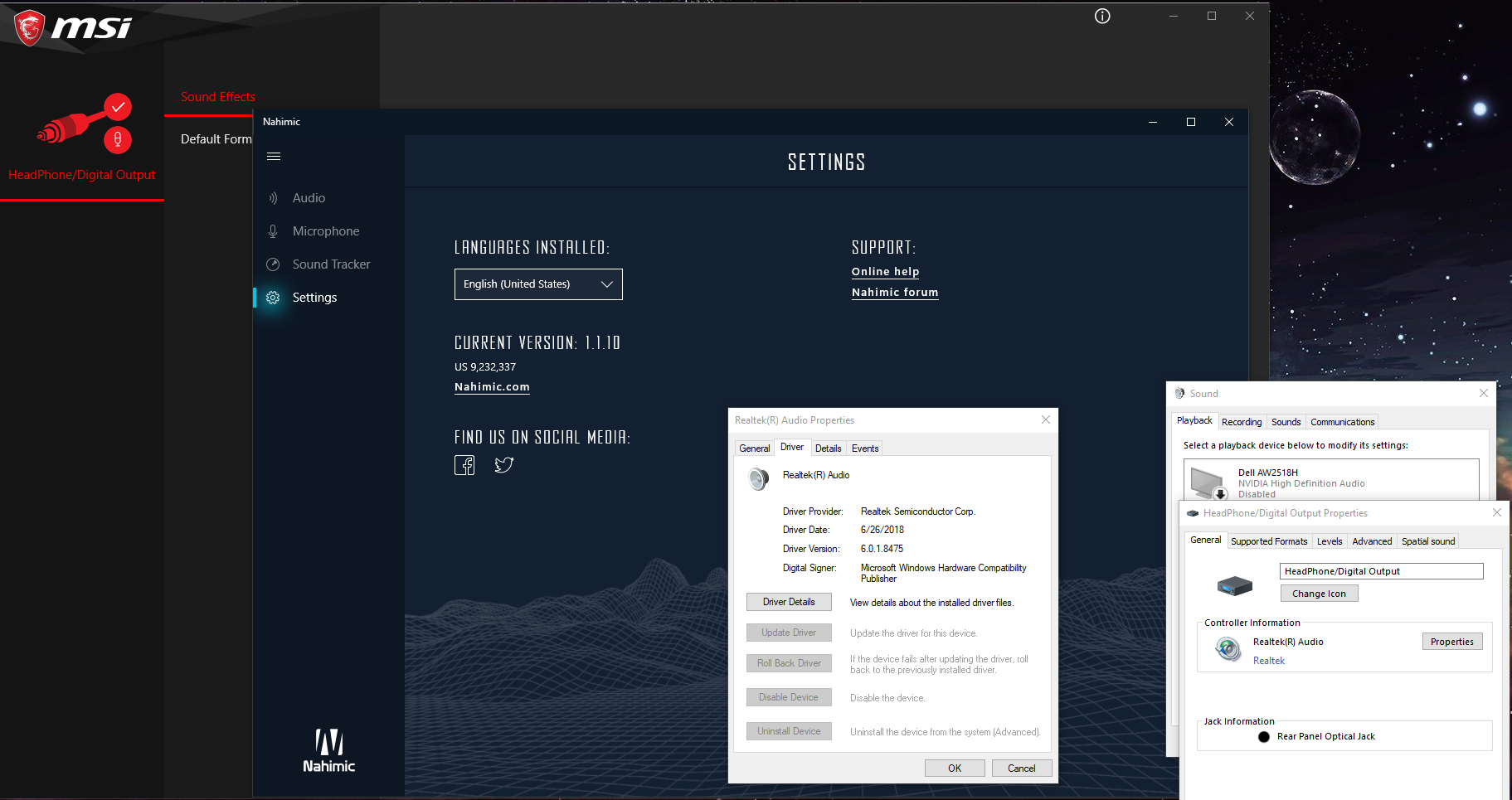Open the Nahimic forum link
1512x800 pixels.
coord(895,293)
